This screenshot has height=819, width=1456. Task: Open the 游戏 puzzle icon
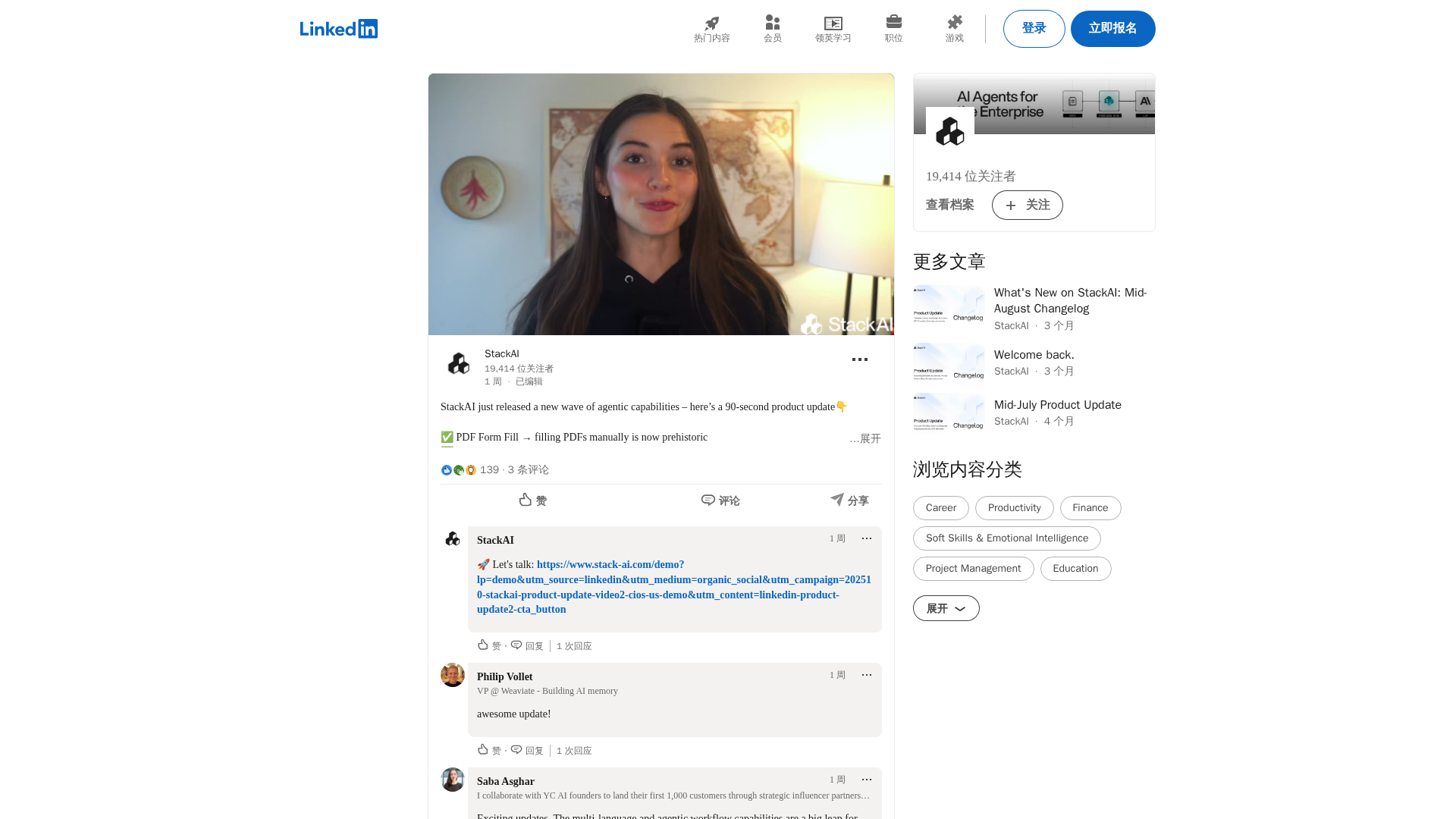pos(954,23)
